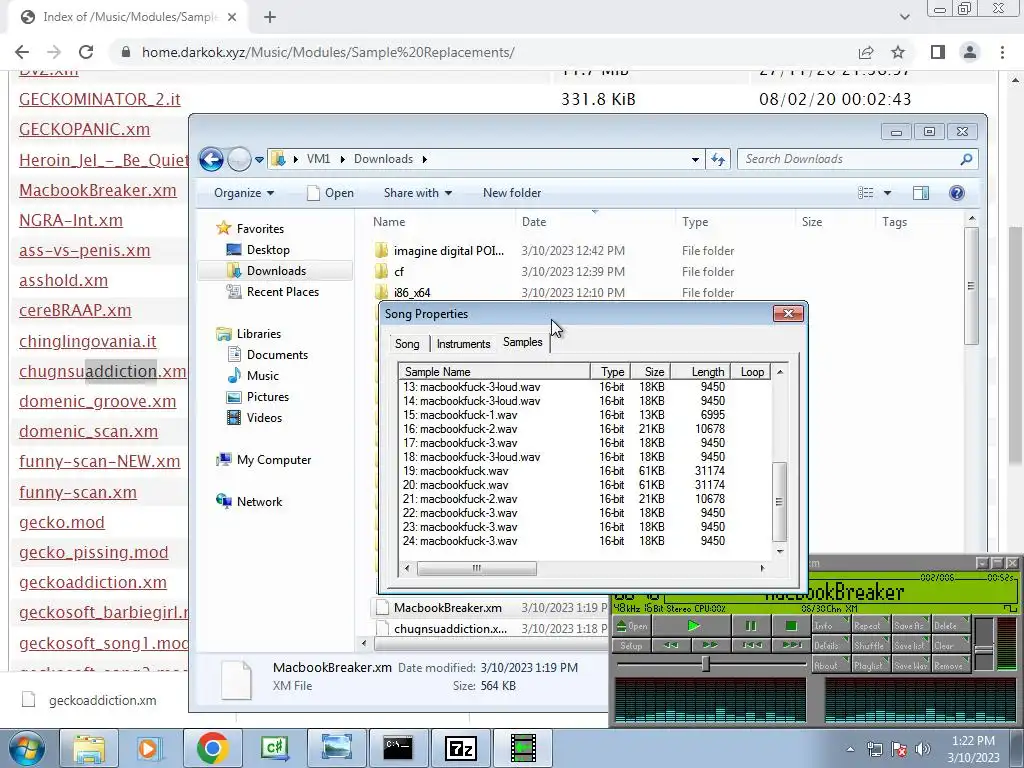Click the samples list vertical scrollbar thumb
The height and width of the screenshot is (768, 1024).
(779, 501)
